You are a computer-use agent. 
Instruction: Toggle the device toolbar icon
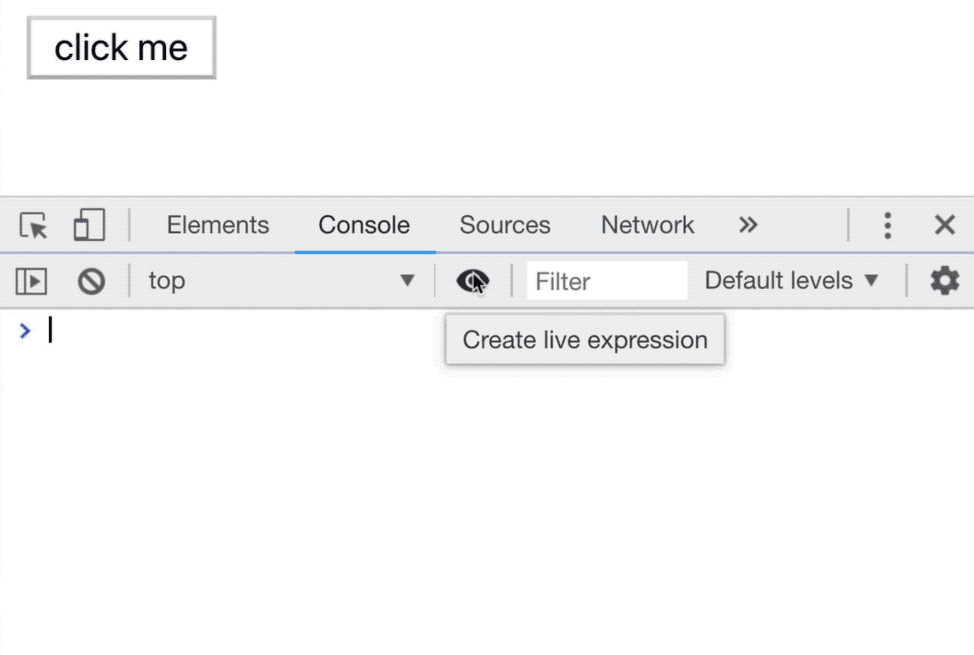tap(89, 226)
